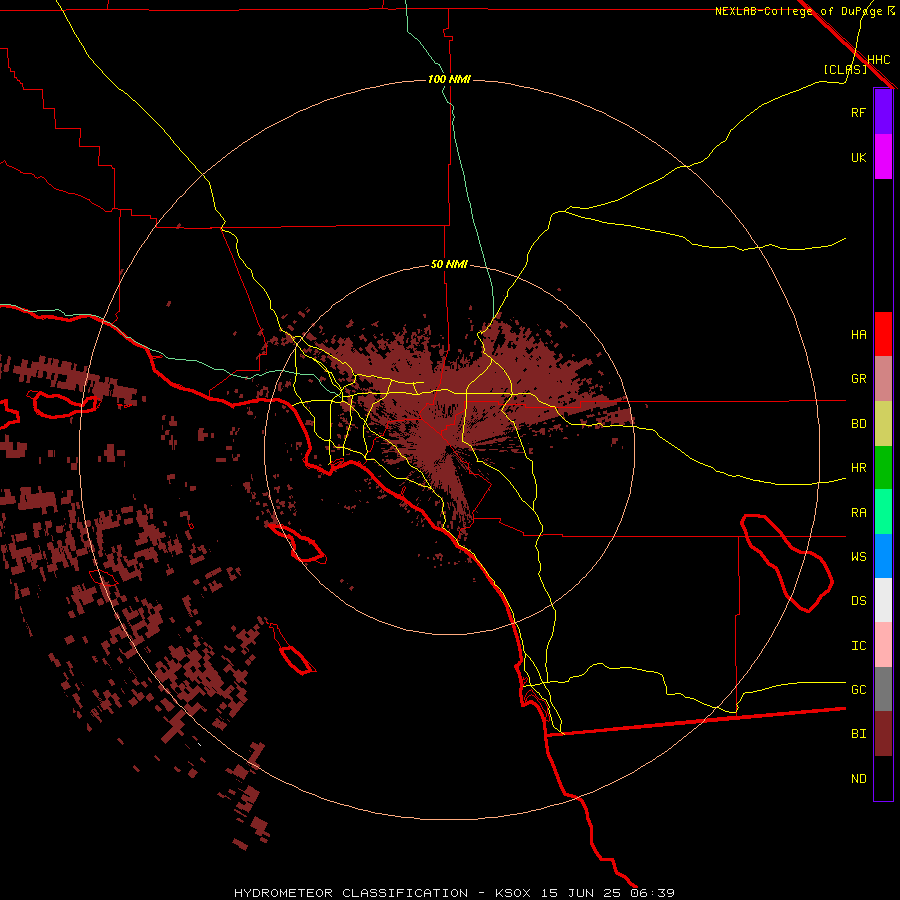
Task: Click the BD yellow legend swatch
Action: click(x=883, y=424)
